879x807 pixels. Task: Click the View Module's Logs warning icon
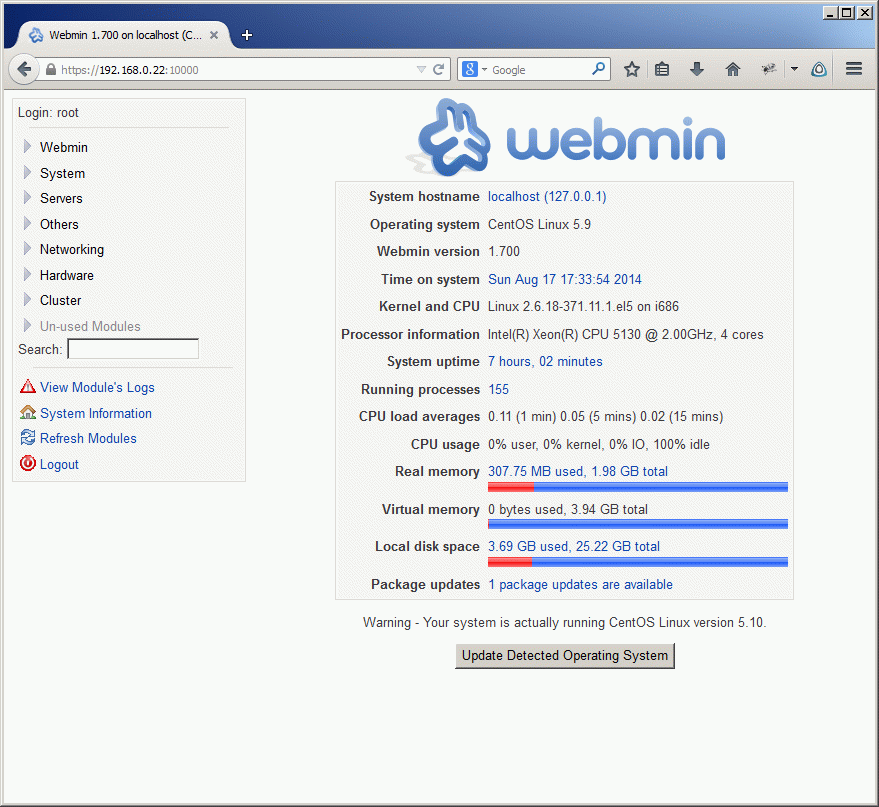(27, 387)
